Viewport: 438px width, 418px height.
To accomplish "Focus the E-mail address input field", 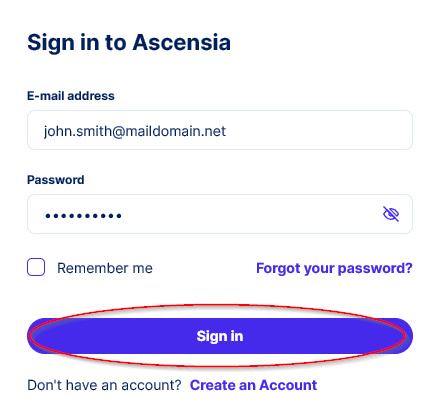I will pyautogui.click(x=220, y=130).
